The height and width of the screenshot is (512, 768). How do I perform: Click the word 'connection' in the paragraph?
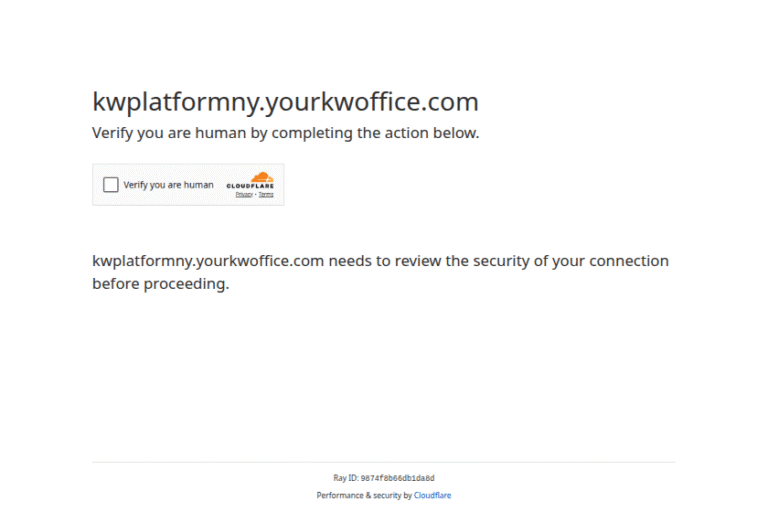[x=628, y=261]
